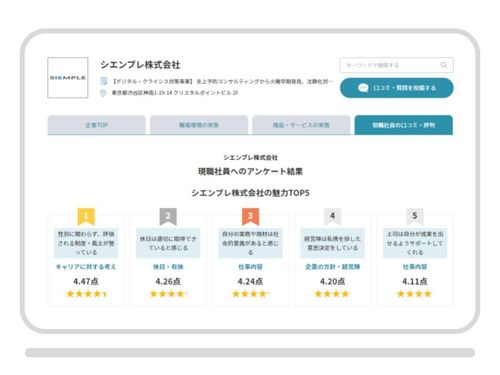Click the orange rank 3 ribbon badge

click(250, 217)
